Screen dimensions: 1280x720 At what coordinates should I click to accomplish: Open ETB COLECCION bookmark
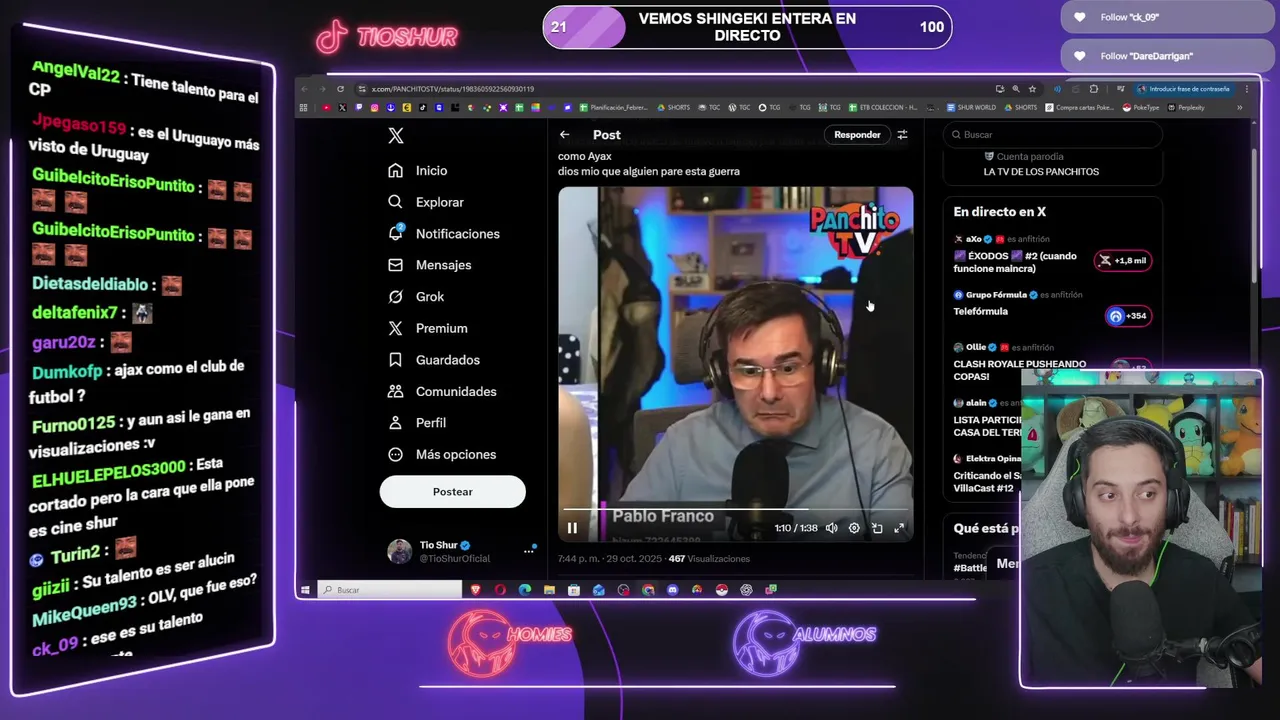(882, 108)
